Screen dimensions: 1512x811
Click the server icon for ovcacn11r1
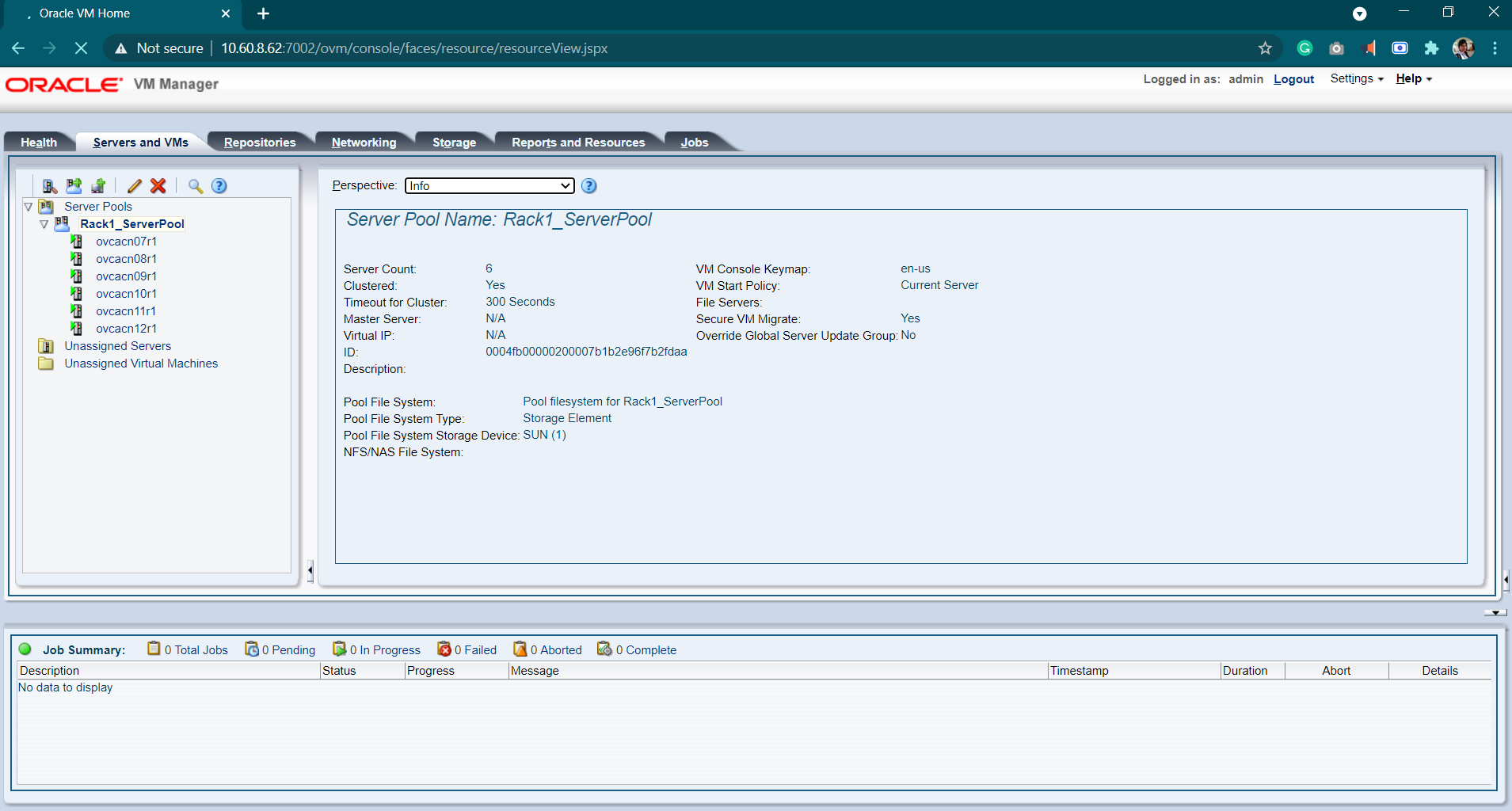(77, 311)
